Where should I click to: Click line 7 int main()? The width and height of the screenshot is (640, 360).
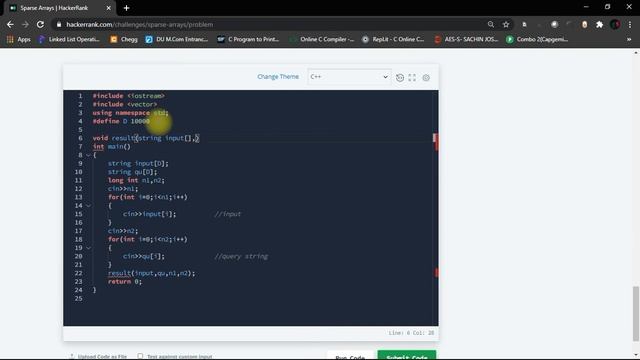111,147
